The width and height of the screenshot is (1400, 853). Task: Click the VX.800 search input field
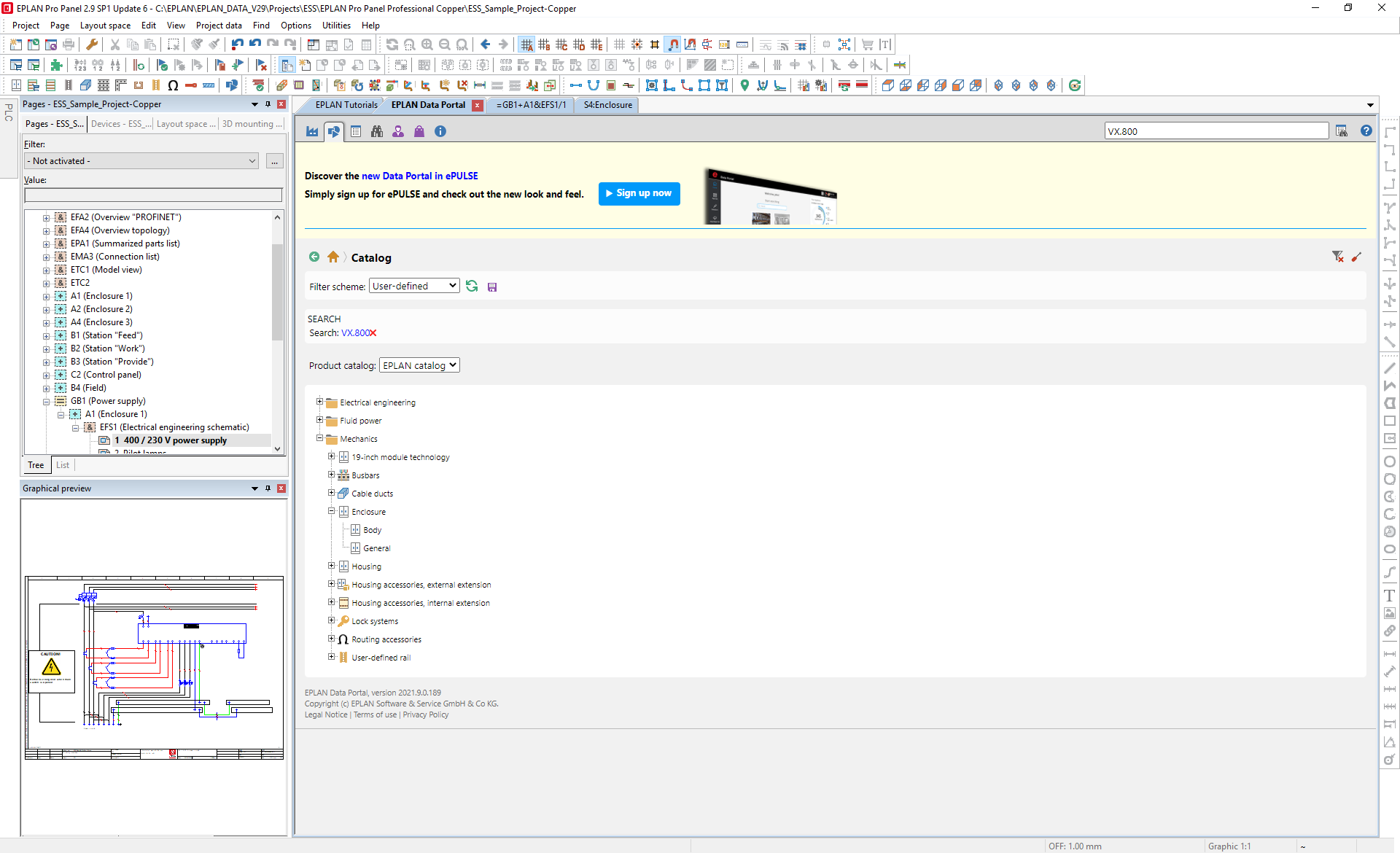(1216, 131)
